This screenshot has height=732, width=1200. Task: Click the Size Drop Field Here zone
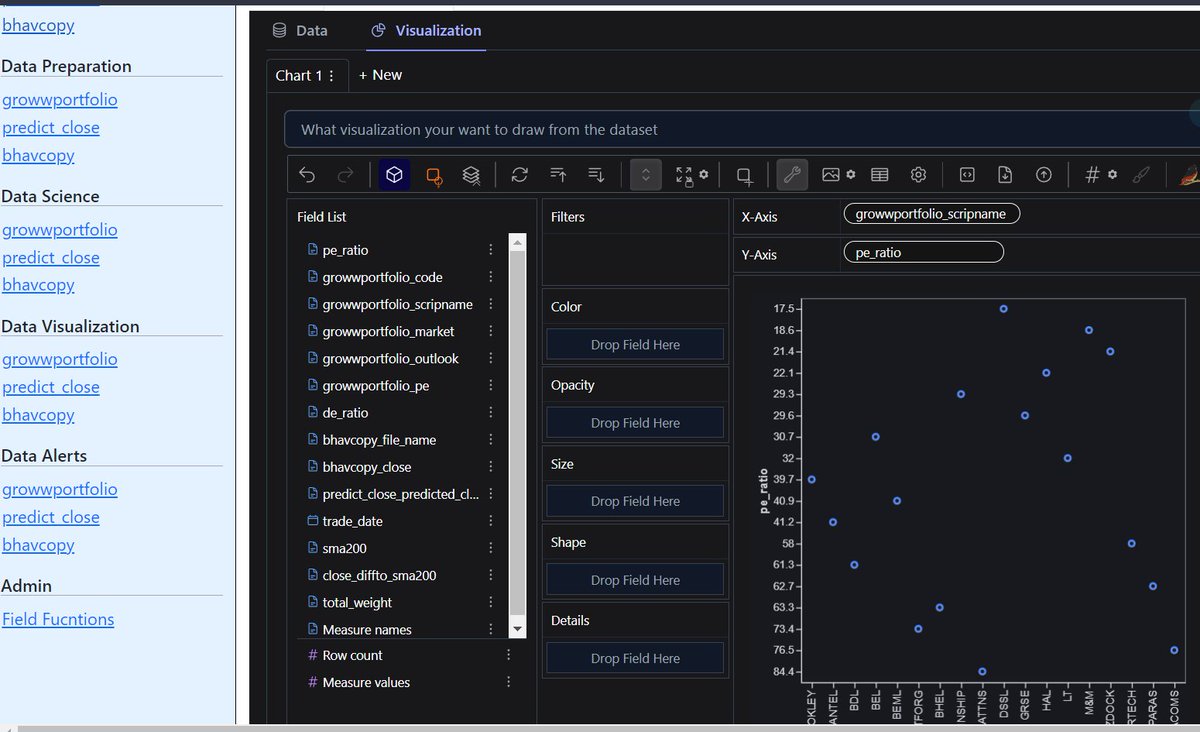(x=635, y=501)
